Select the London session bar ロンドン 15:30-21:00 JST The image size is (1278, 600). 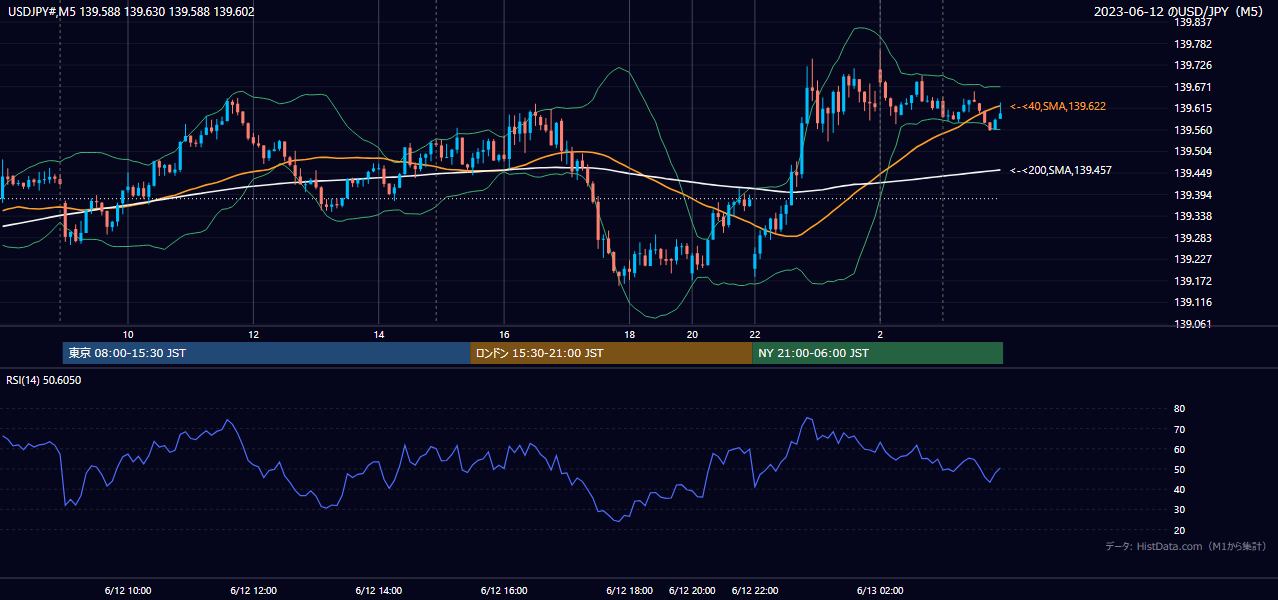[611, 353]
